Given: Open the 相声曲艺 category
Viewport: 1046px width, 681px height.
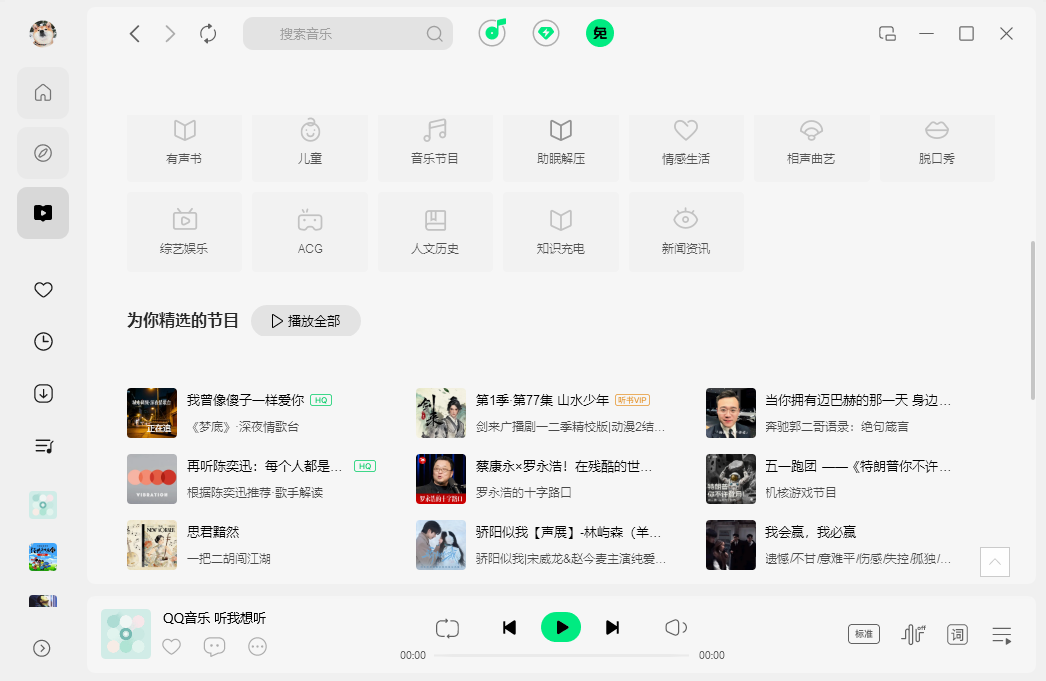Looking at the screenshot, I should 812,147.
